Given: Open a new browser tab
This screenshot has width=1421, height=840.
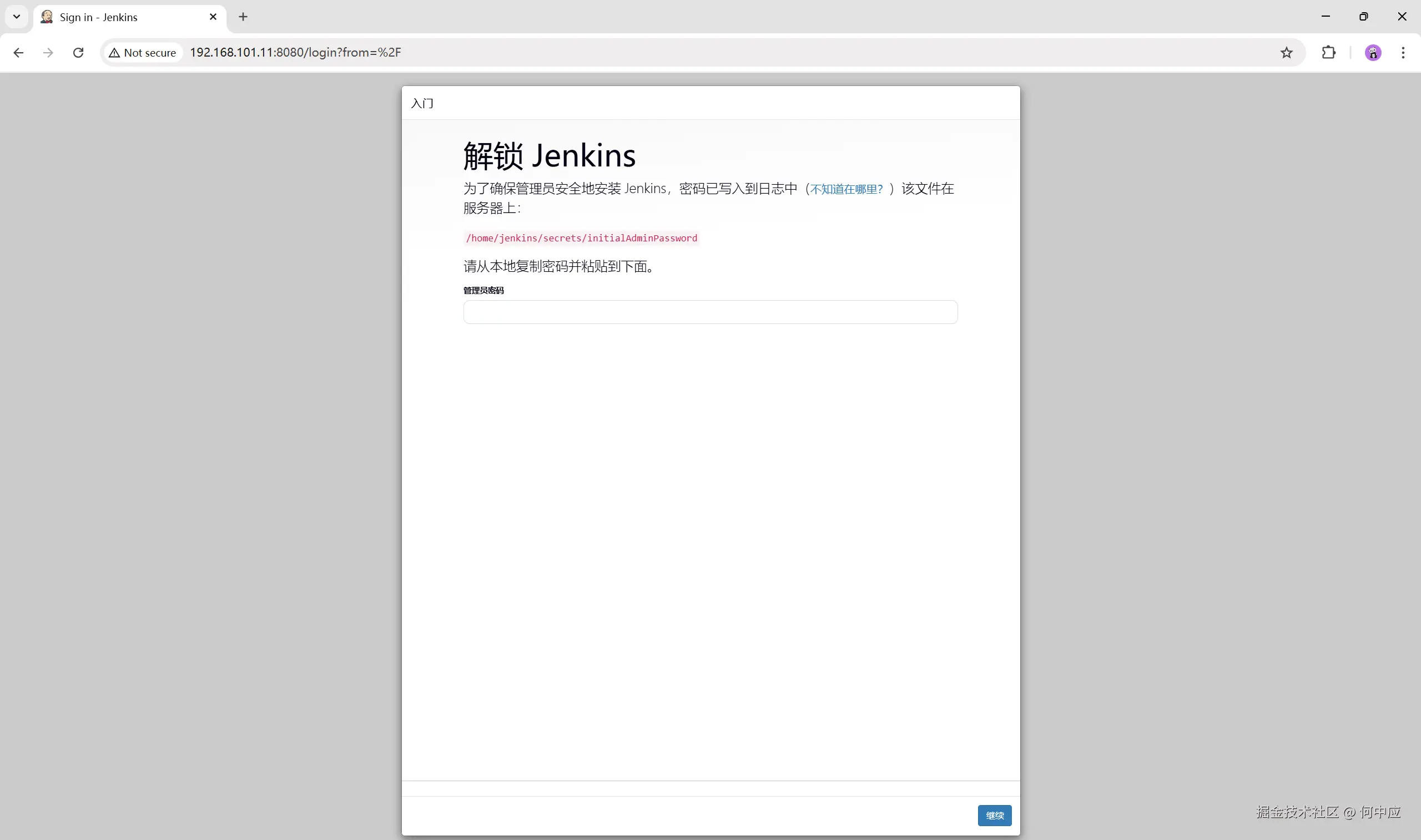Looking at the screenshot, I should pyautogui.click(x=243, y=17).
